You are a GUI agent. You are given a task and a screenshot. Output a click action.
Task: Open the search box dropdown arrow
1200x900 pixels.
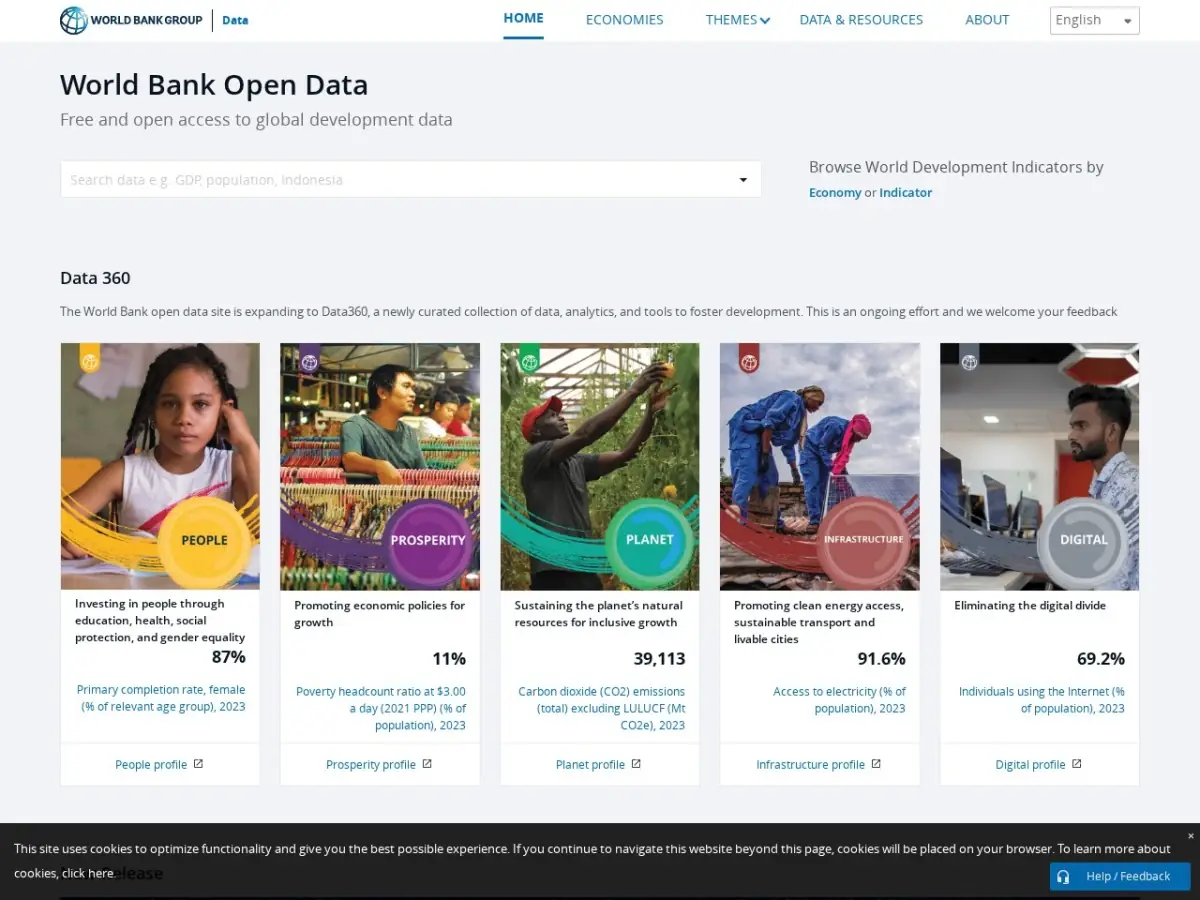743,180
